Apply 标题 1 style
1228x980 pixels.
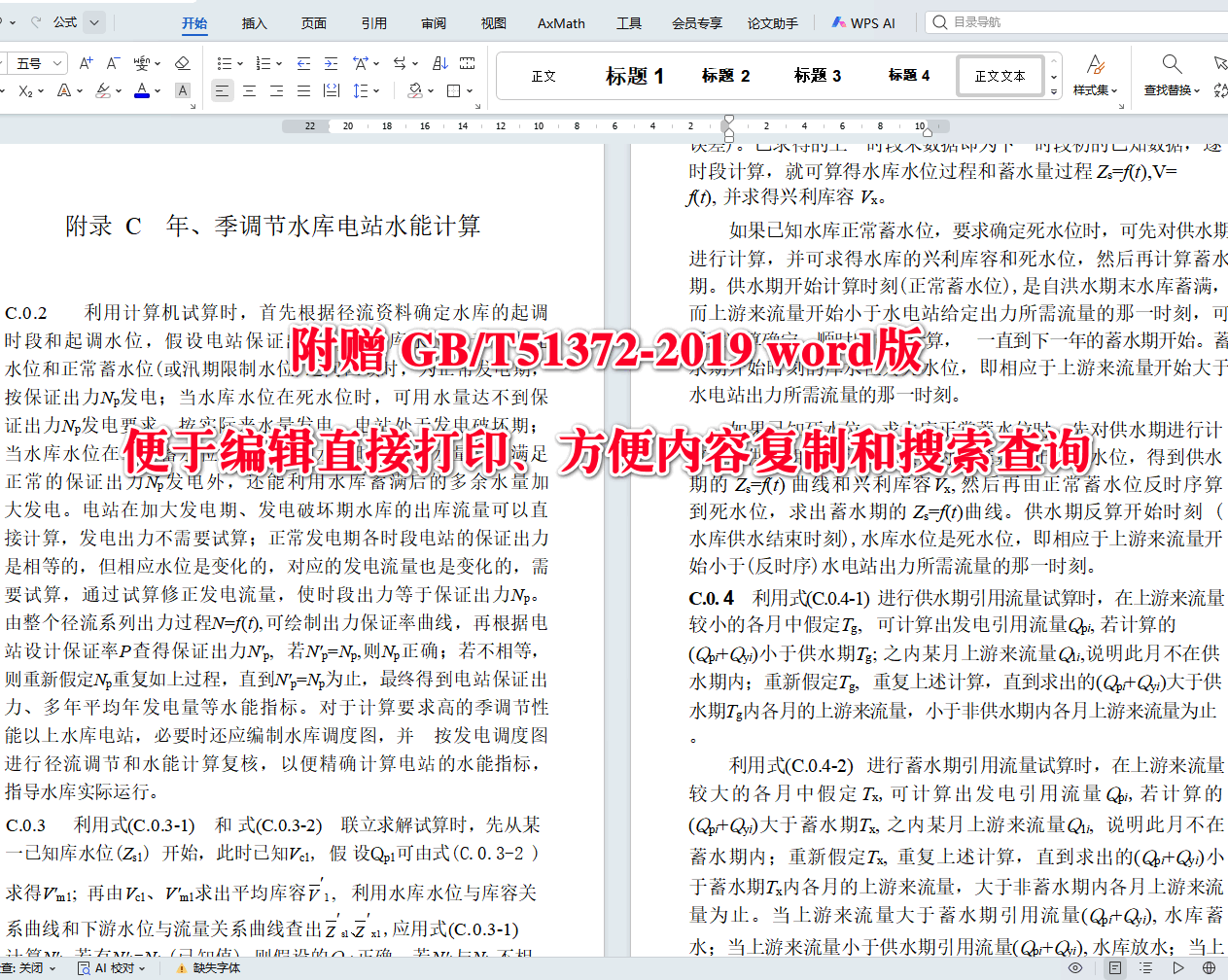point(634,76)
